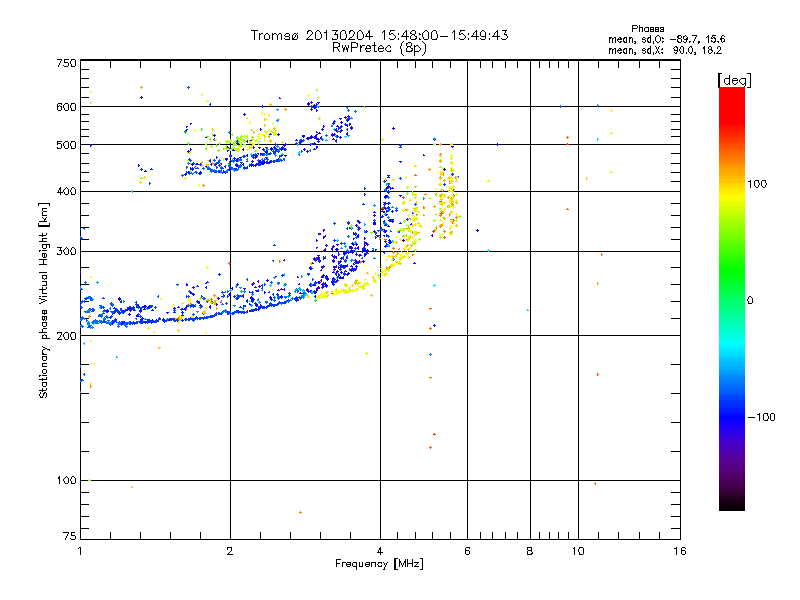The height and width of the screenshot is (600, 800).
Task: Click the 'Frequency [MHz]' axis title
Action: click(379, 564)
